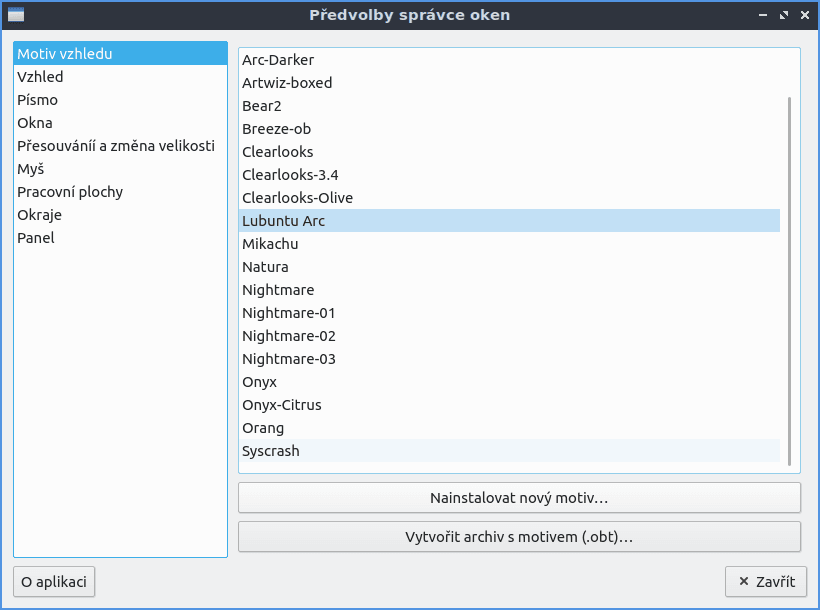The height and width of the screenshot is (610, 820).
Task: Select the Syscrash theme
Action: (x=271, y=451)
